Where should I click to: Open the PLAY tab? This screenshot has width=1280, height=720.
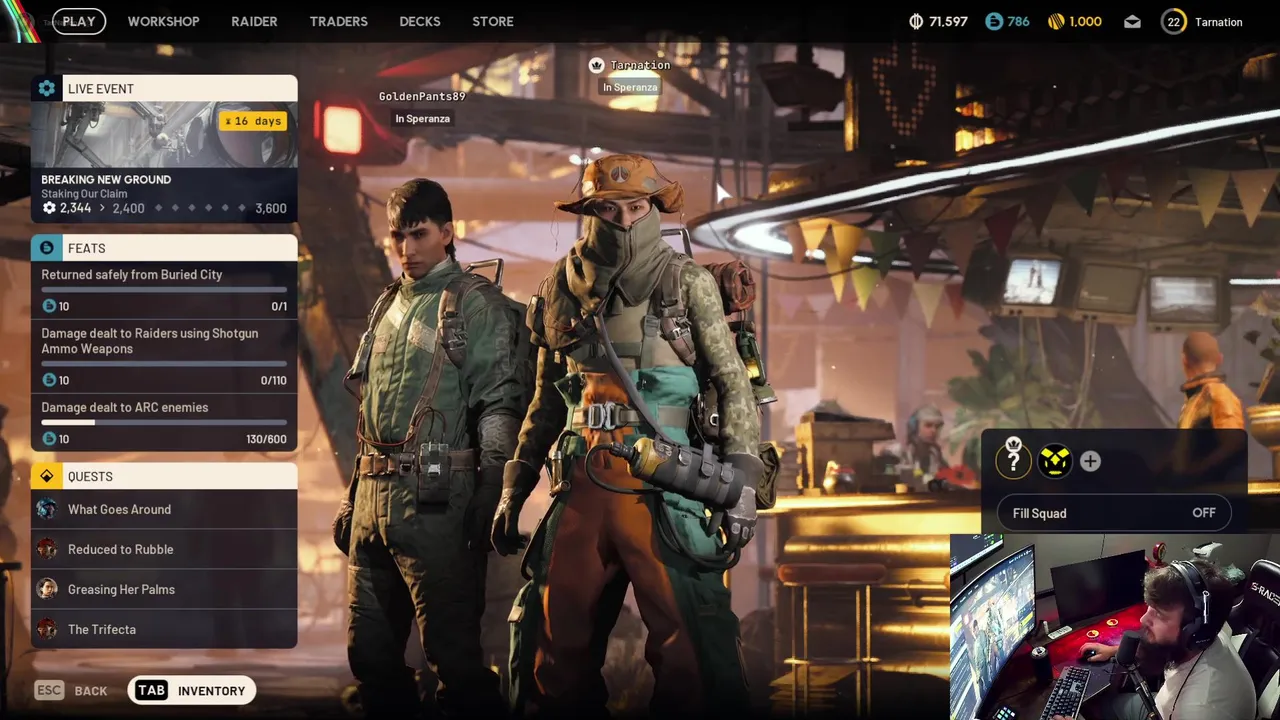79,21
